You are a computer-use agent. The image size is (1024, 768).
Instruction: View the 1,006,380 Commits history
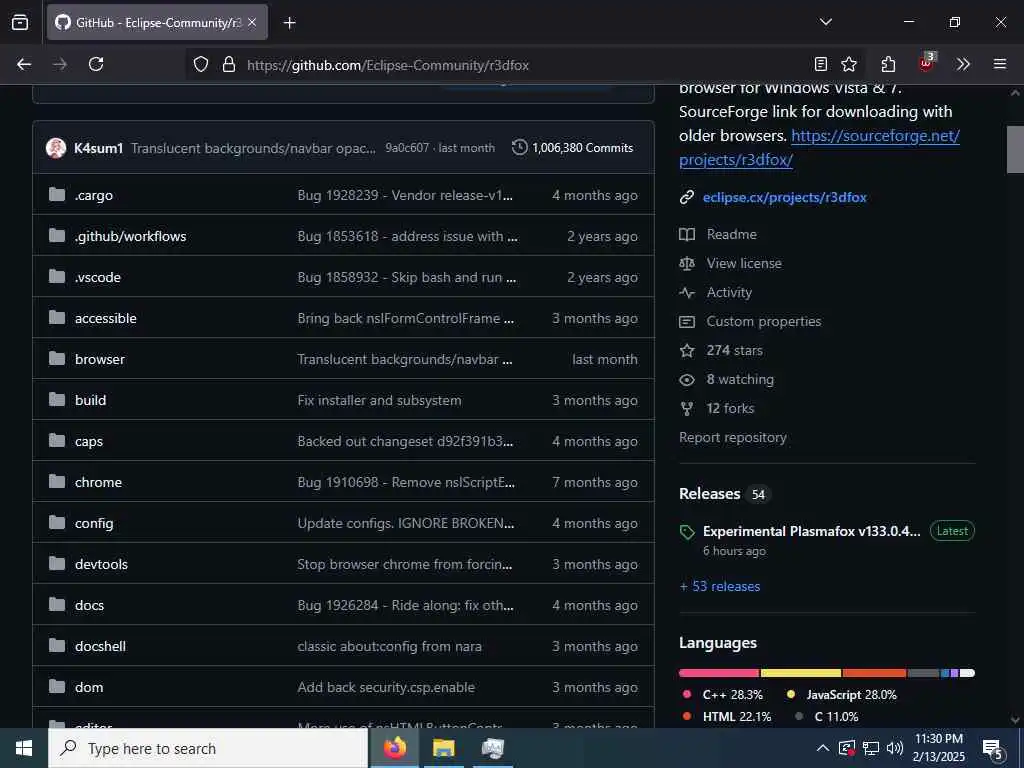[x=583, y=148]
